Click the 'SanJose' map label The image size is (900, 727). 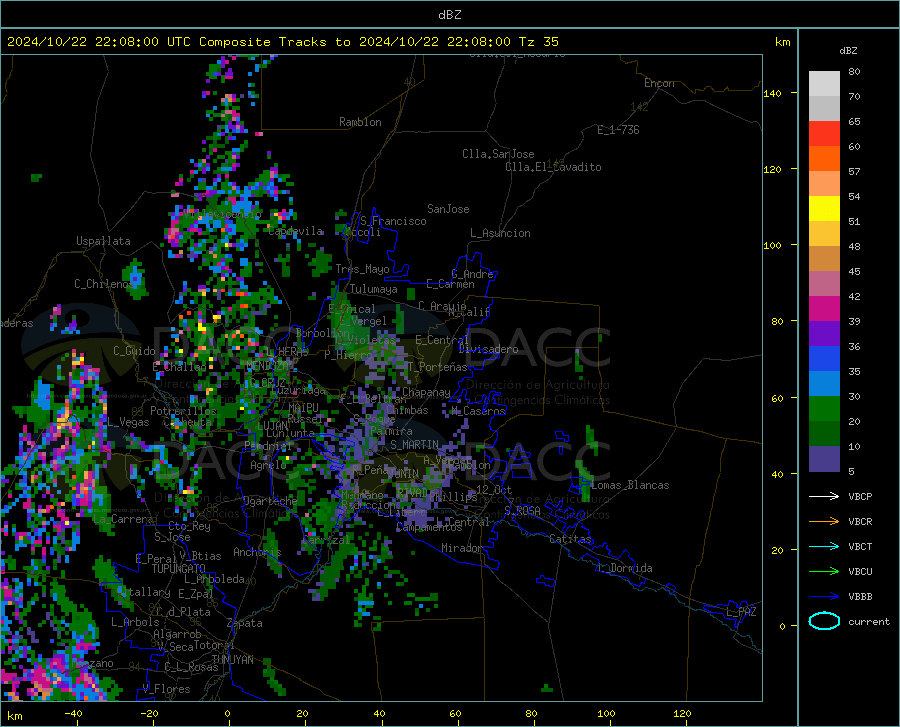448,209
